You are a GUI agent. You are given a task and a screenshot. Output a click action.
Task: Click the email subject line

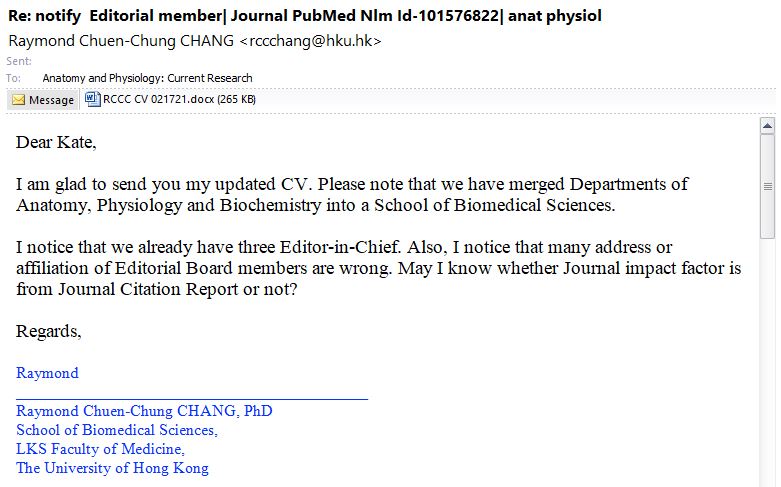click(x=305, y=16)
